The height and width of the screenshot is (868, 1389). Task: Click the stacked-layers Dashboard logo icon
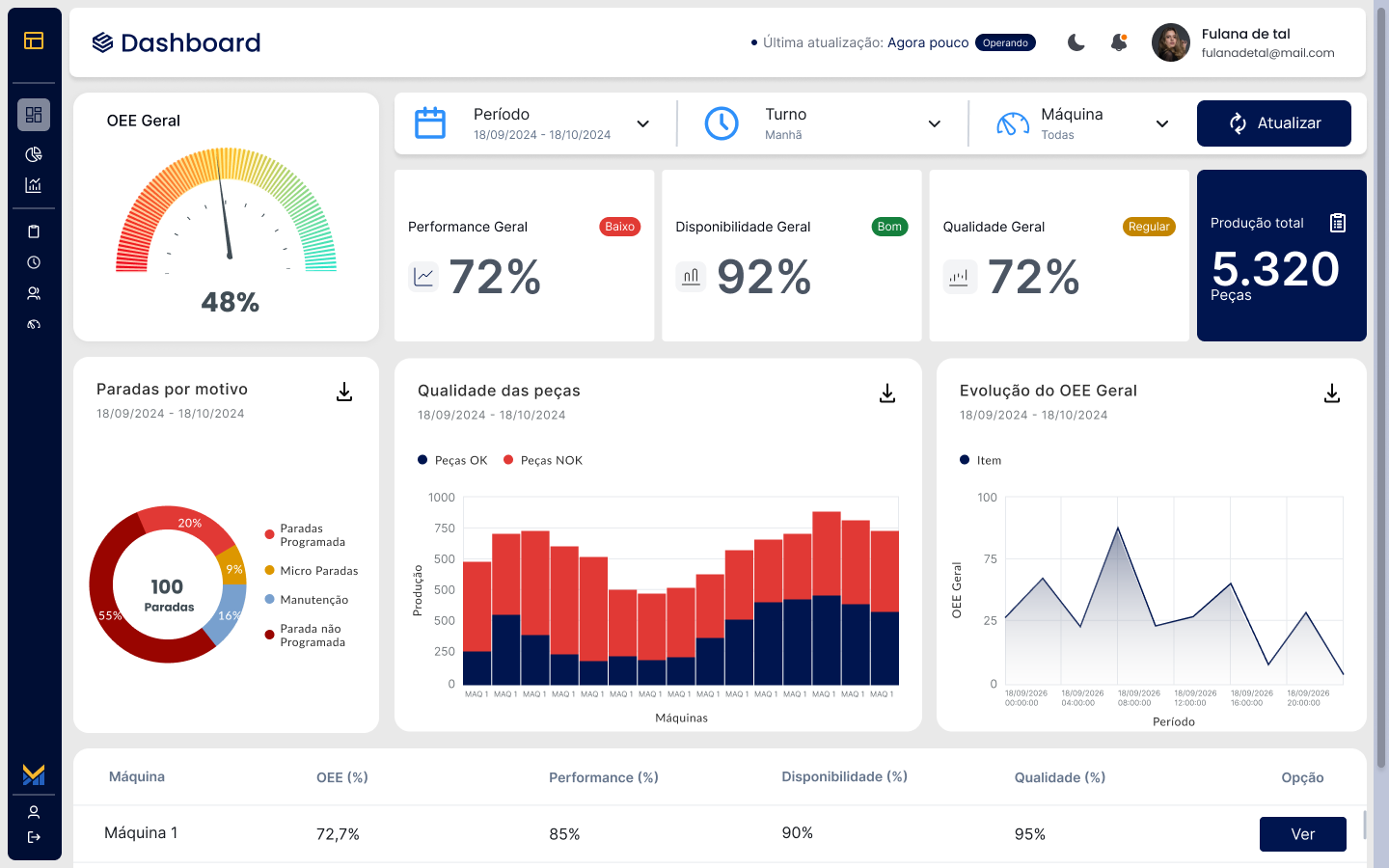tap(102, 42)
